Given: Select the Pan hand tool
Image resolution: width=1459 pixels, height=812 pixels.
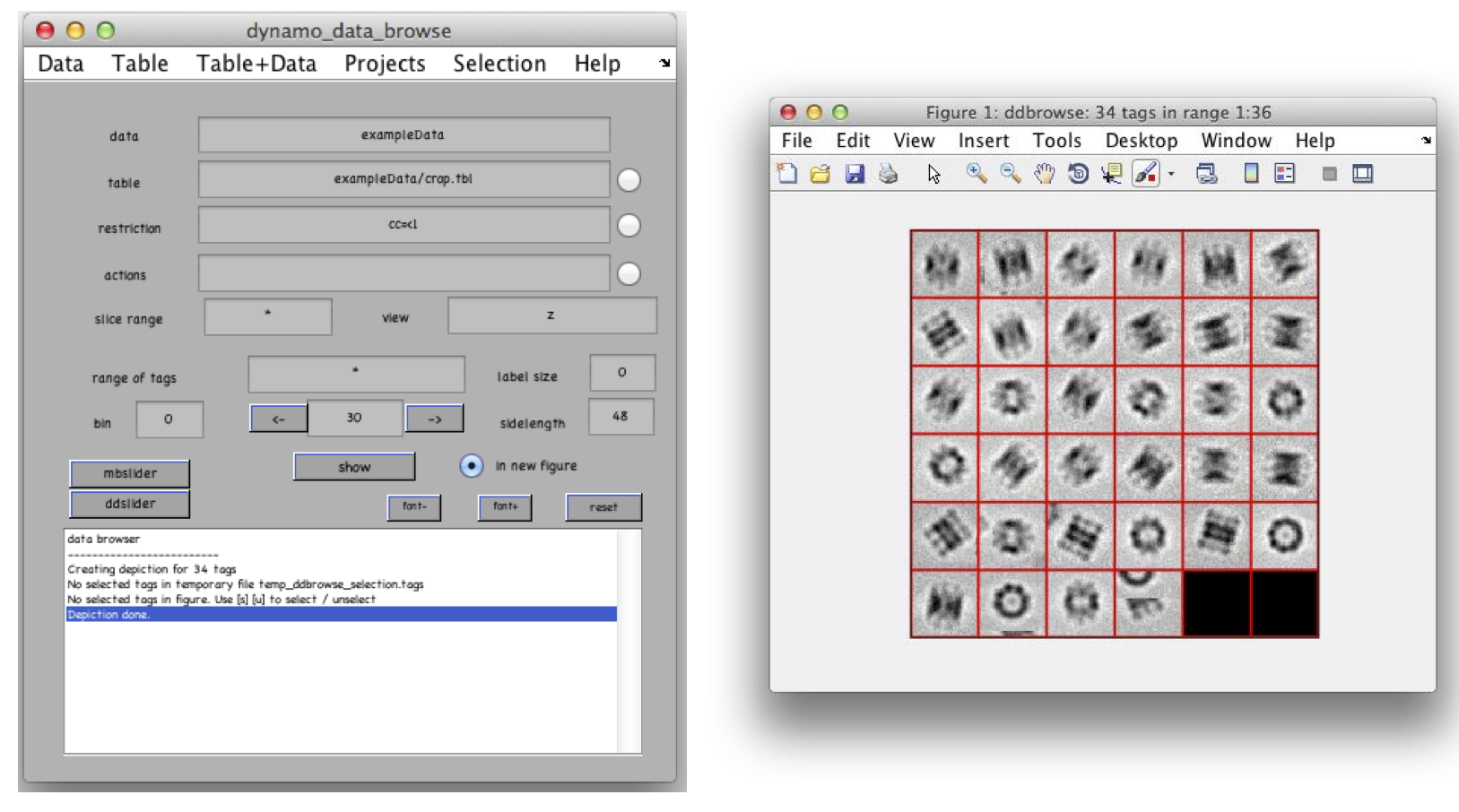Looking at the screenshot, I should click(x=1044, y=174).
